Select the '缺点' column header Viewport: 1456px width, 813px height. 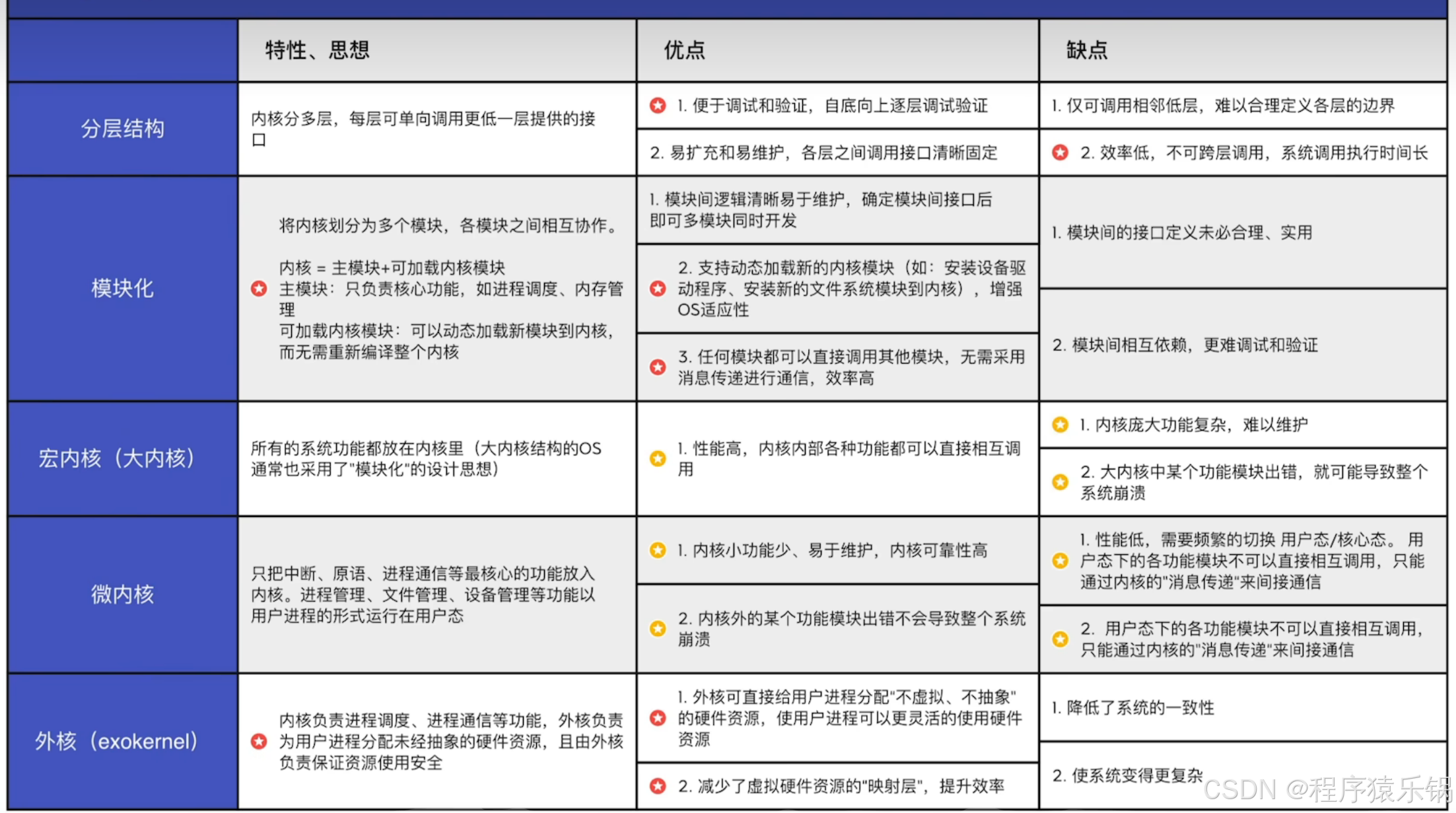(1243, 50)
